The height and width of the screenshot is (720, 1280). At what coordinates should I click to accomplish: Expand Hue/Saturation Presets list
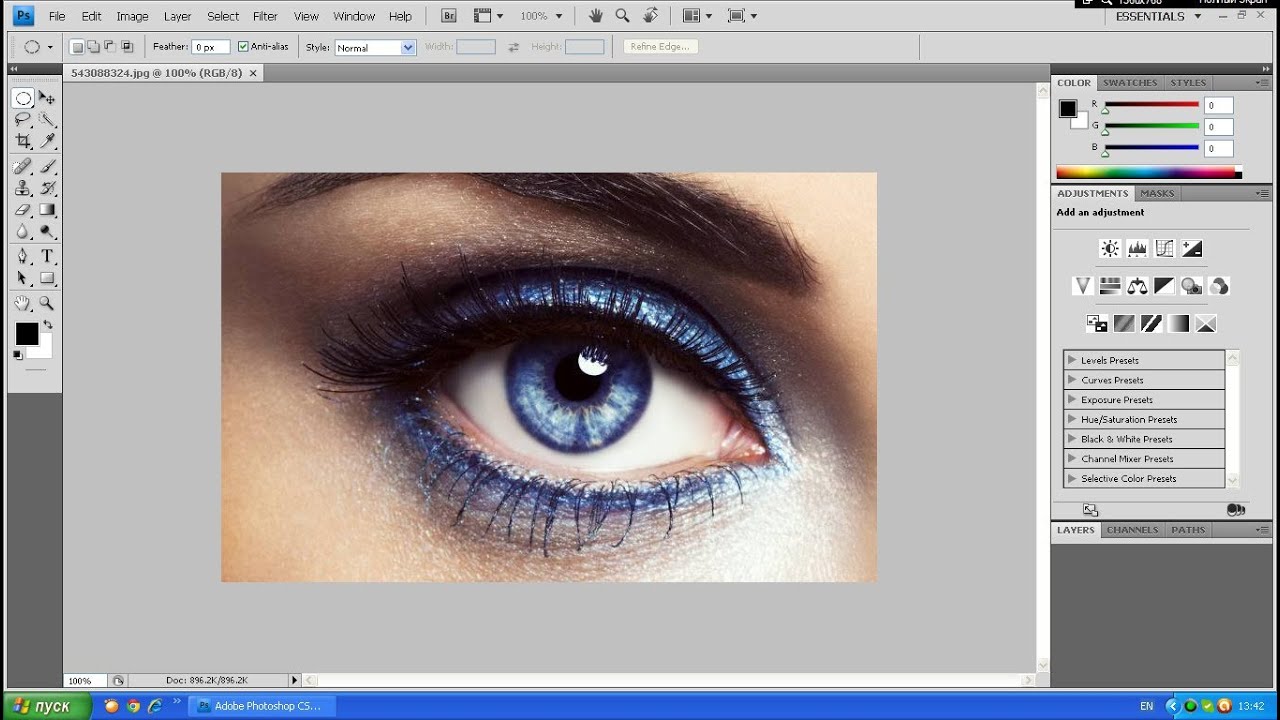click(x=1072, y=419)
